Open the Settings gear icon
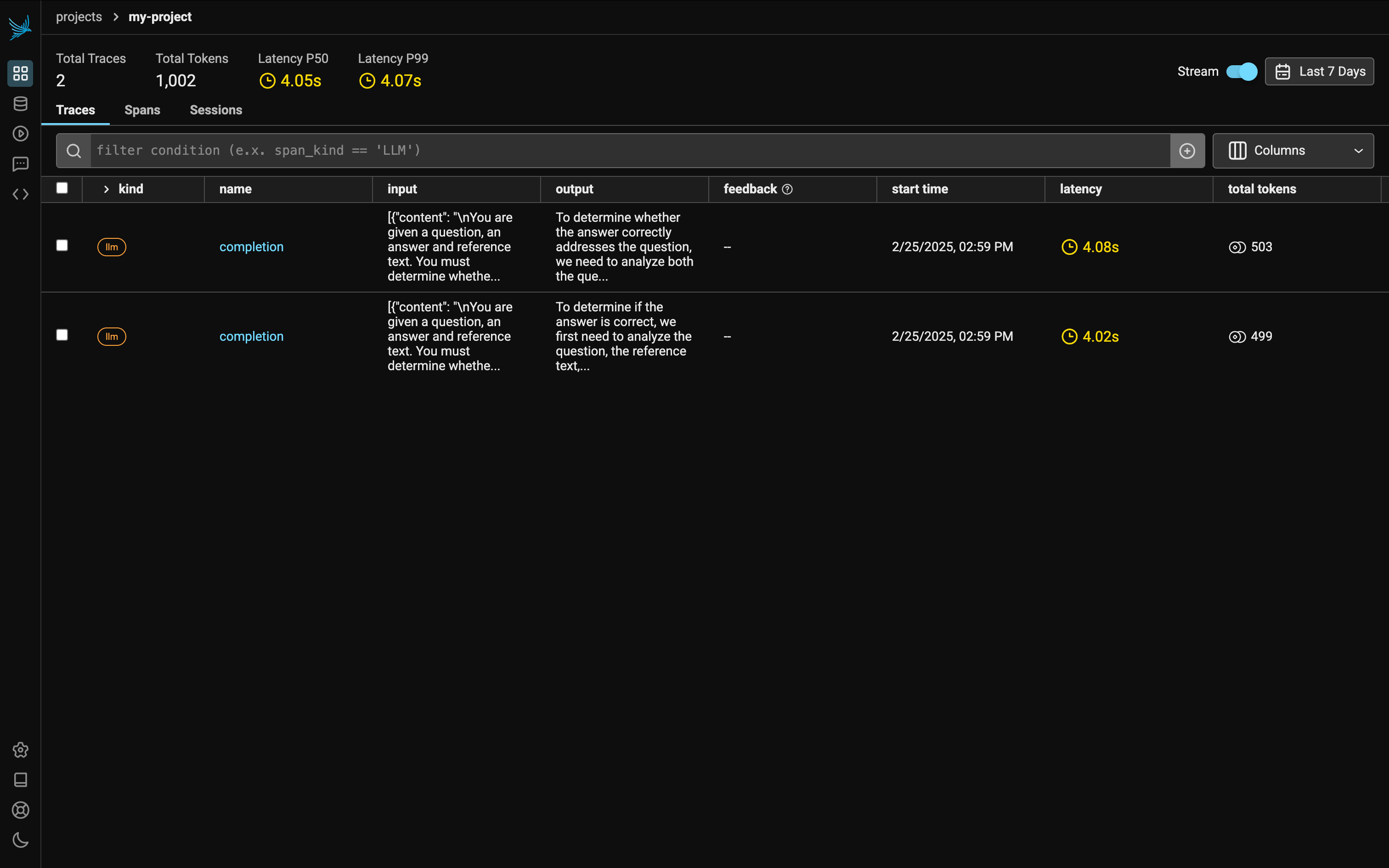 click(21, 750)
